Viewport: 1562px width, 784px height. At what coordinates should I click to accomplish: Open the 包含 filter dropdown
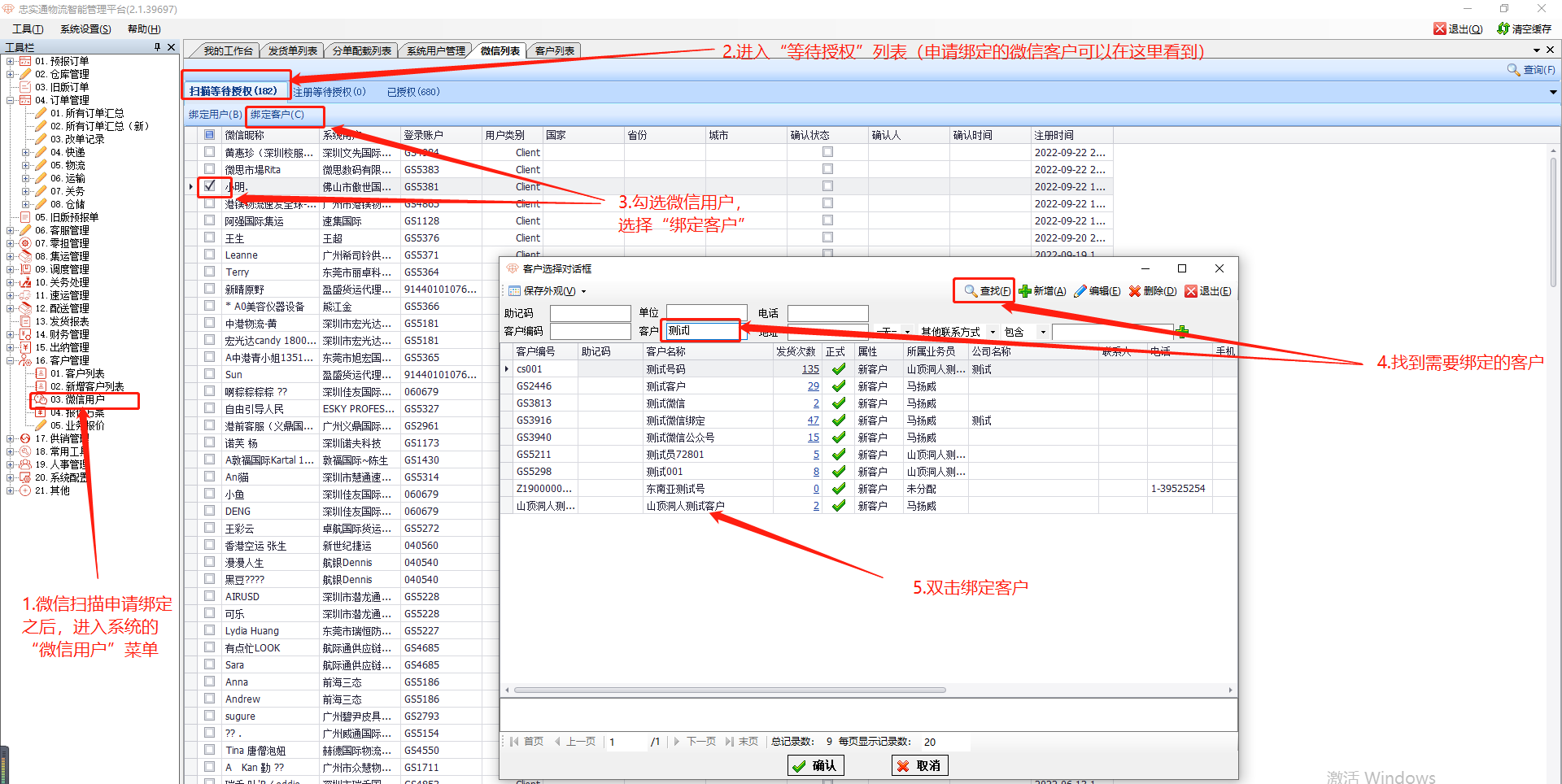click(1042, 332)
